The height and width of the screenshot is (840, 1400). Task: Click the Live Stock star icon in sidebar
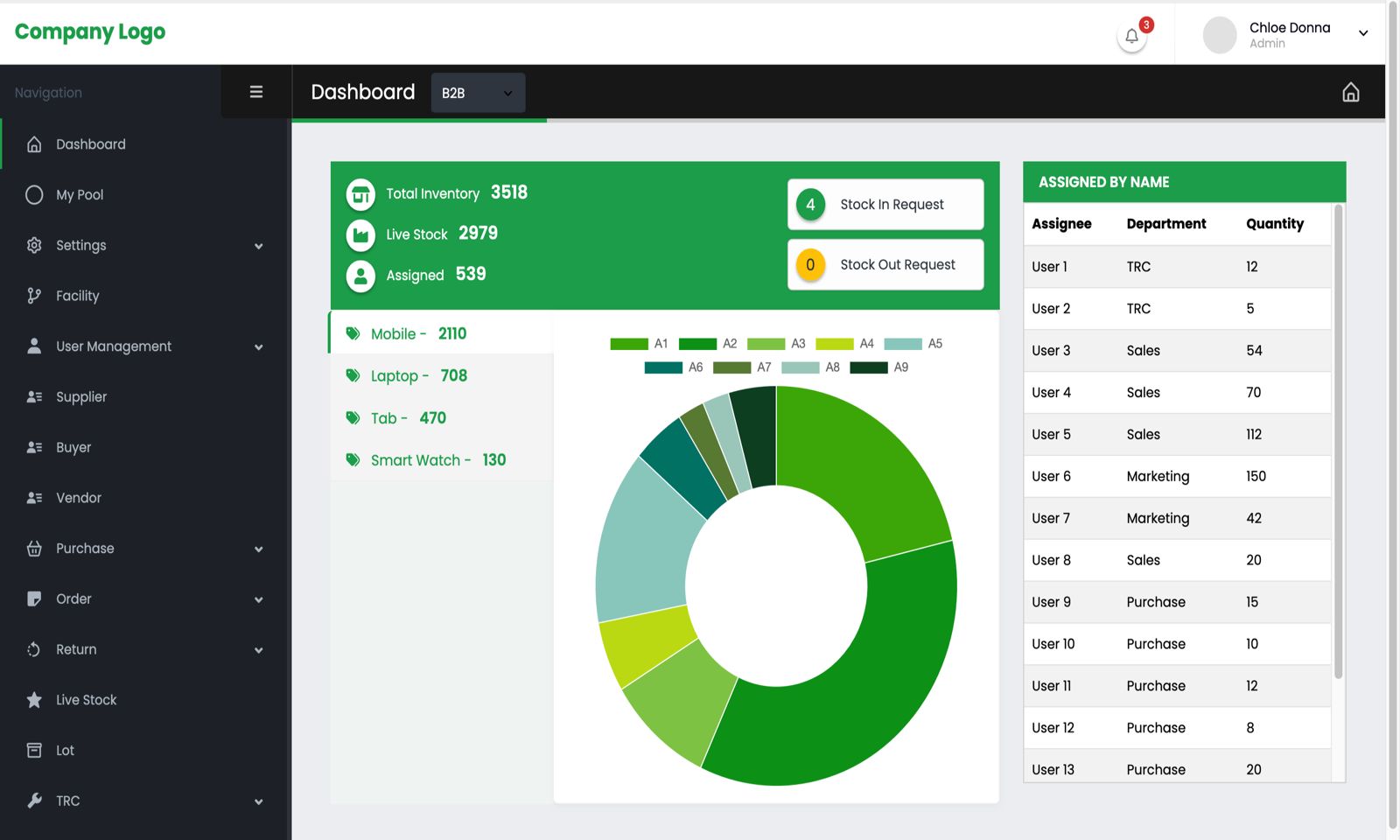[34, 700]
